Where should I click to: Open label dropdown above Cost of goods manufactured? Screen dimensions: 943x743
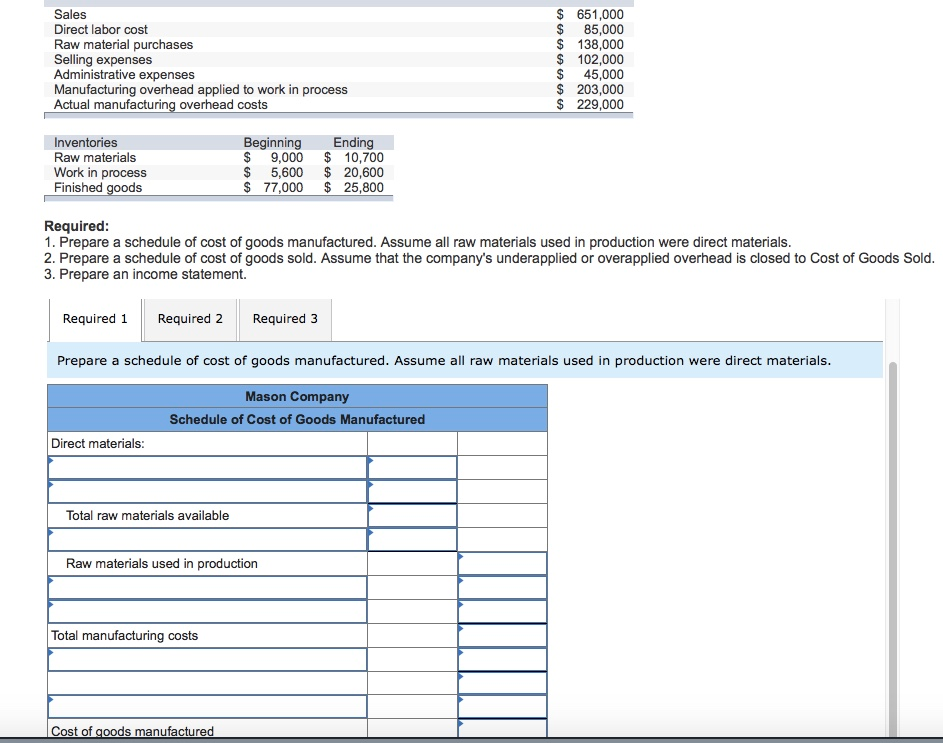pos(207,705)
